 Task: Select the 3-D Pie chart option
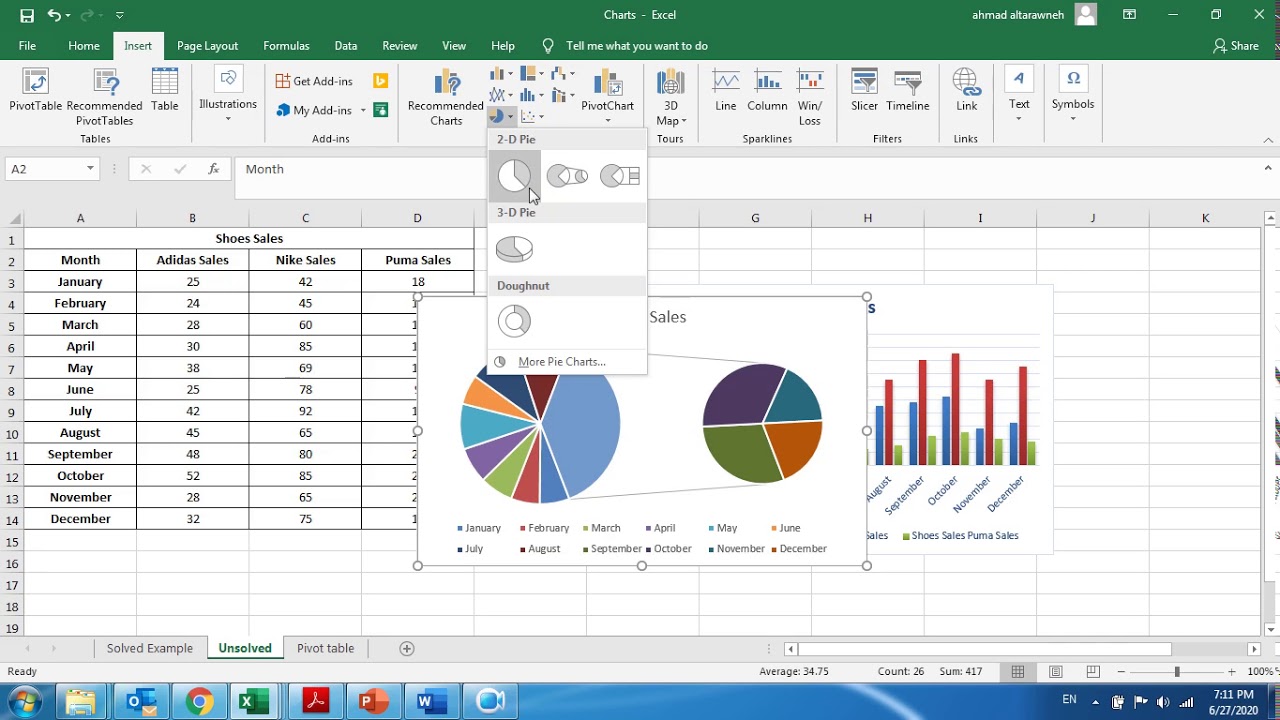[515, 249]
